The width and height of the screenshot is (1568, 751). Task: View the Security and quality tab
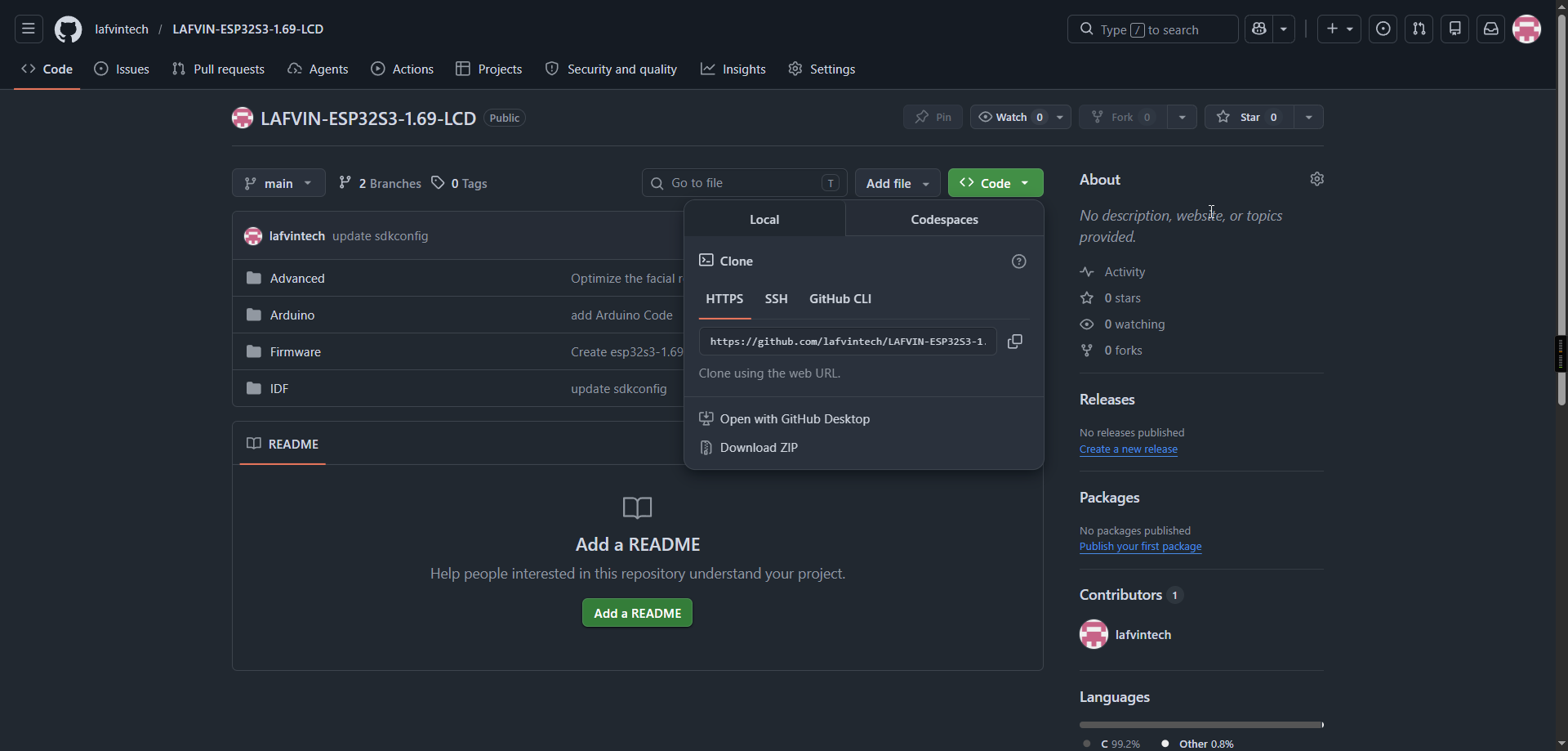pos(611,69)
